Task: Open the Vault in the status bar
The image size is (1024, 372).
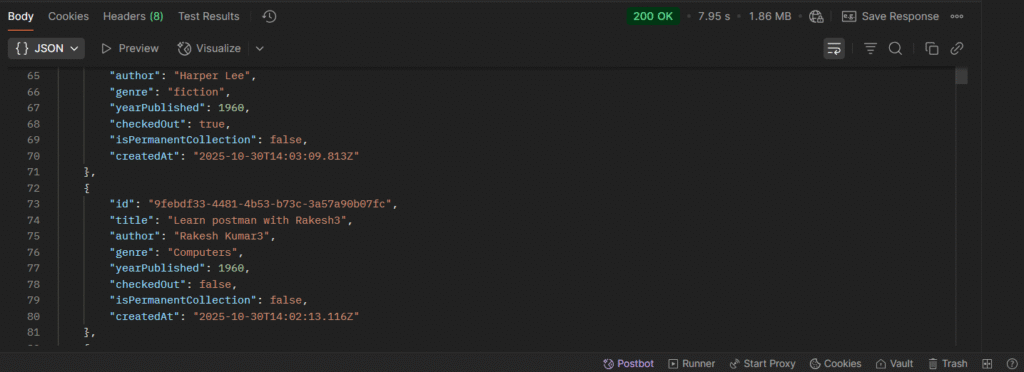Action: pyautogui.click(x=894, y=364)
